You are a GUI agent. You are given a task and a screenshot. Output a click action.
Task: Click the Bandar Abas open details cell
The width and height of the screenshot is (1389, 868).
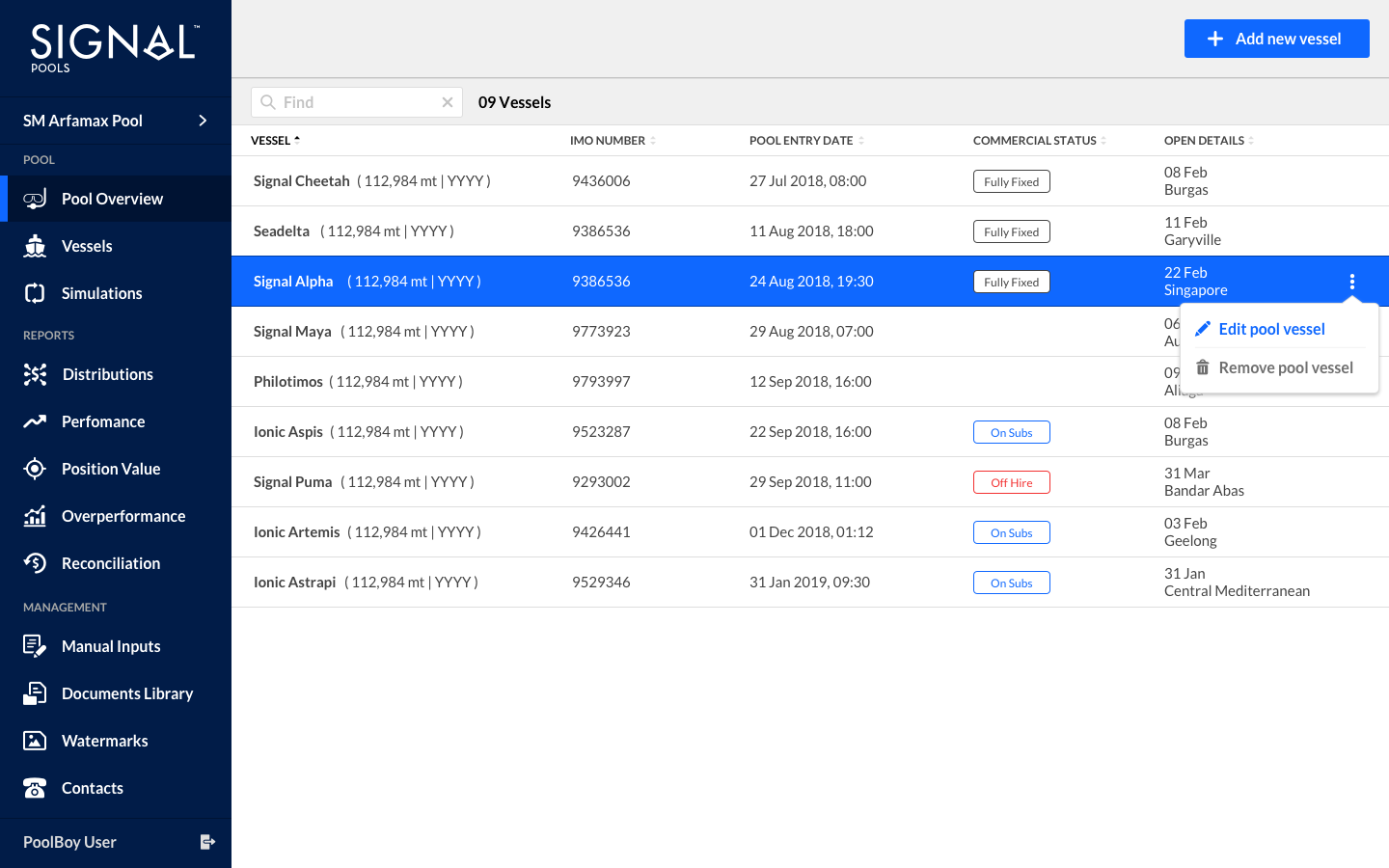click(1204, 482)
